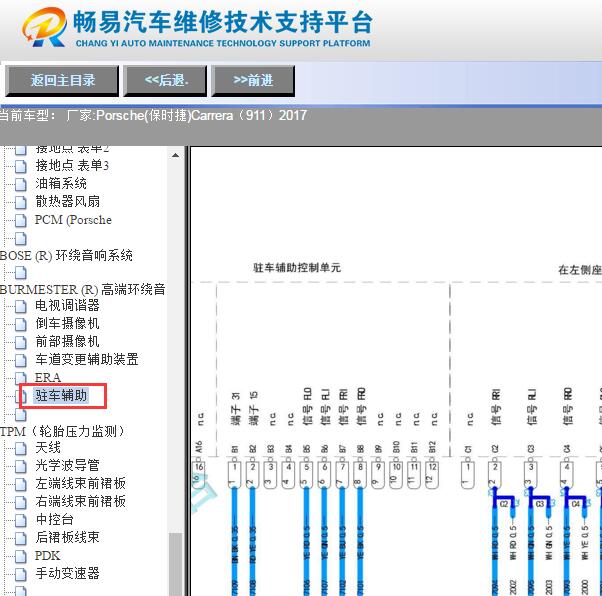Click the page icon next to ERA

point(21,377)
